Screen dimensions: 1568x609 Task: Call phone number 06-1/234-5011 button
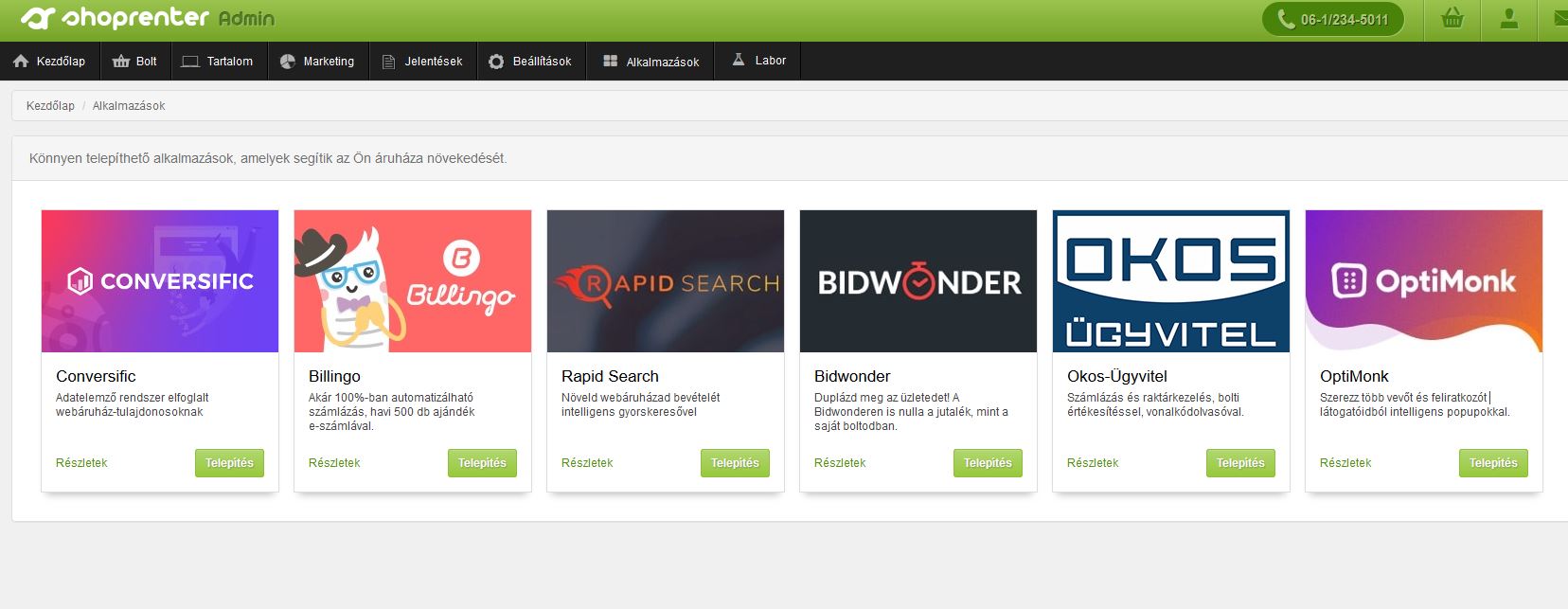pyautogui.click(x=1333, y=19)
